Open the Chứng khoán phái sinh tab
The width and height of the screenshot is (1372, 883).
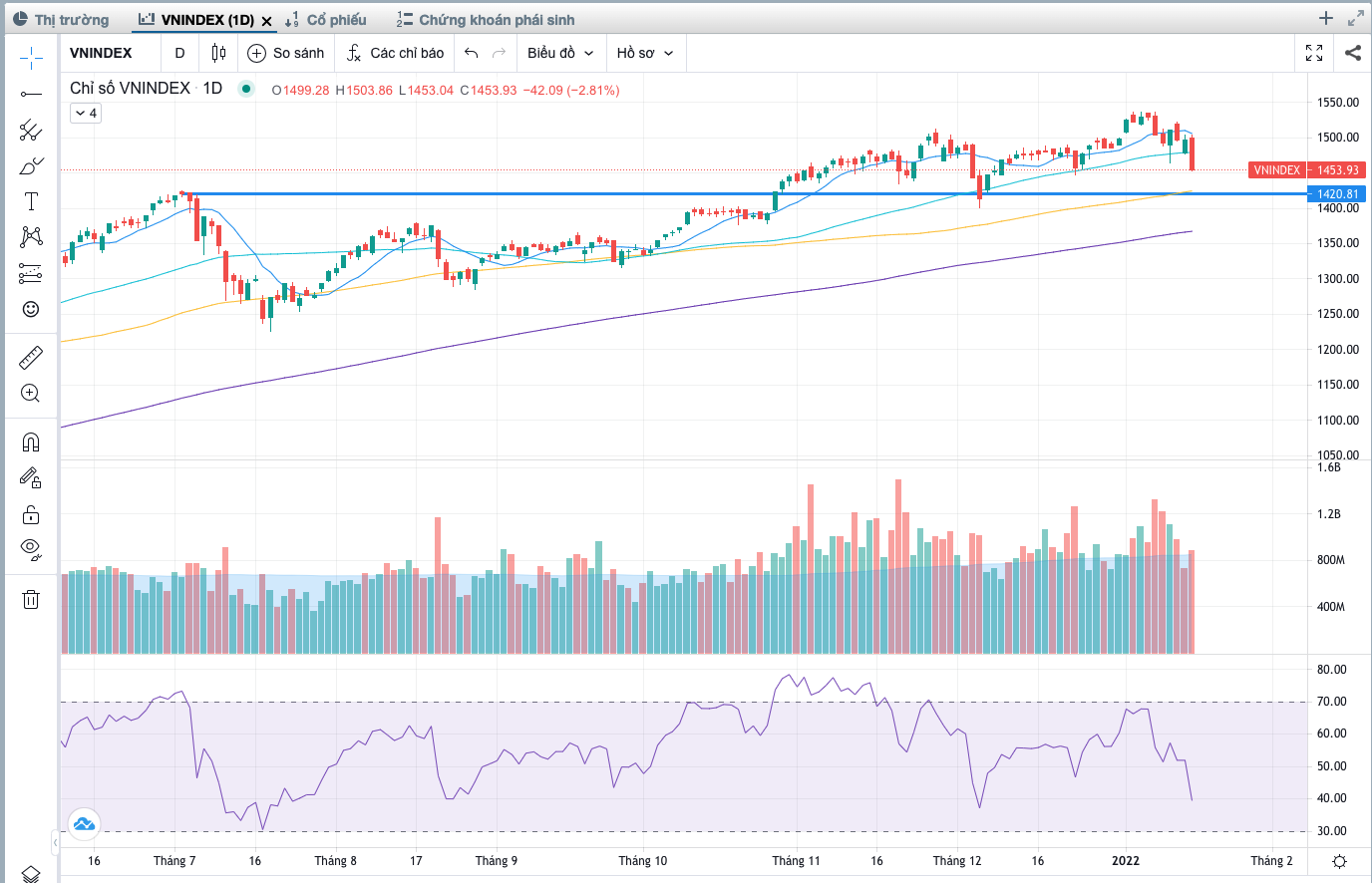486,20
